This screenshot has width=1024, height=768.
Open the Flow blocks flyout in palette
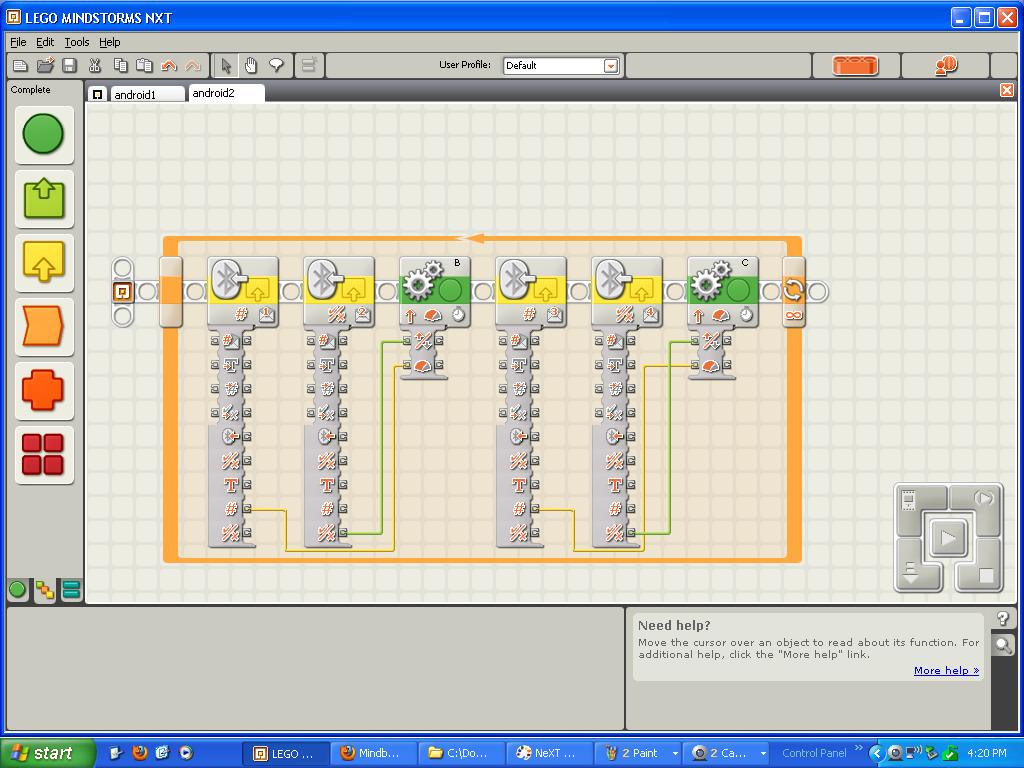tap(43, 326)
